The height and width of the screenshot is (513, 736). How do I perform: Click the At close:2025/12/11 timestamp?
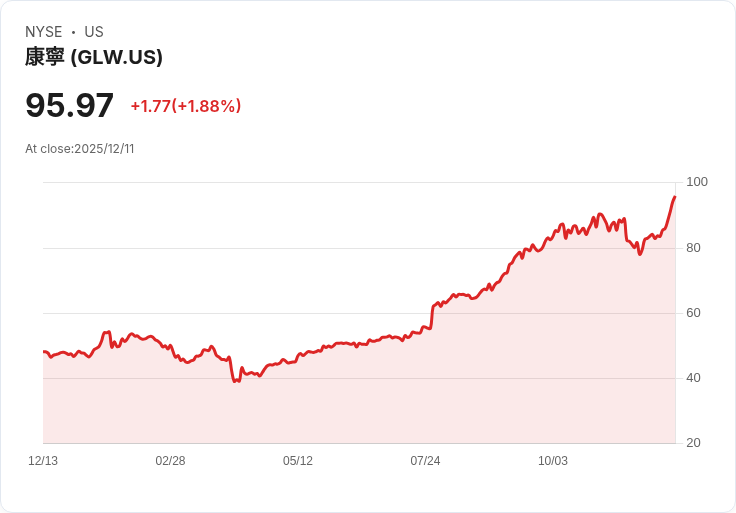(80, 149)
